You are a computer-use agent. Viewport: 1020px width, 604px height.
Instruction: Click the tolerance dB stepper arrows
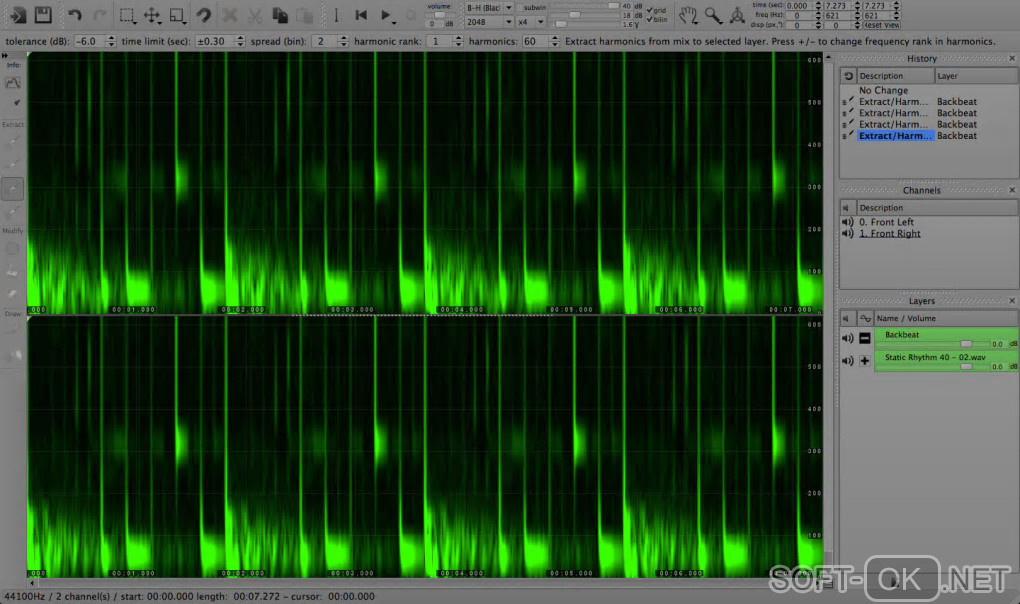click(x=111, y=41)
